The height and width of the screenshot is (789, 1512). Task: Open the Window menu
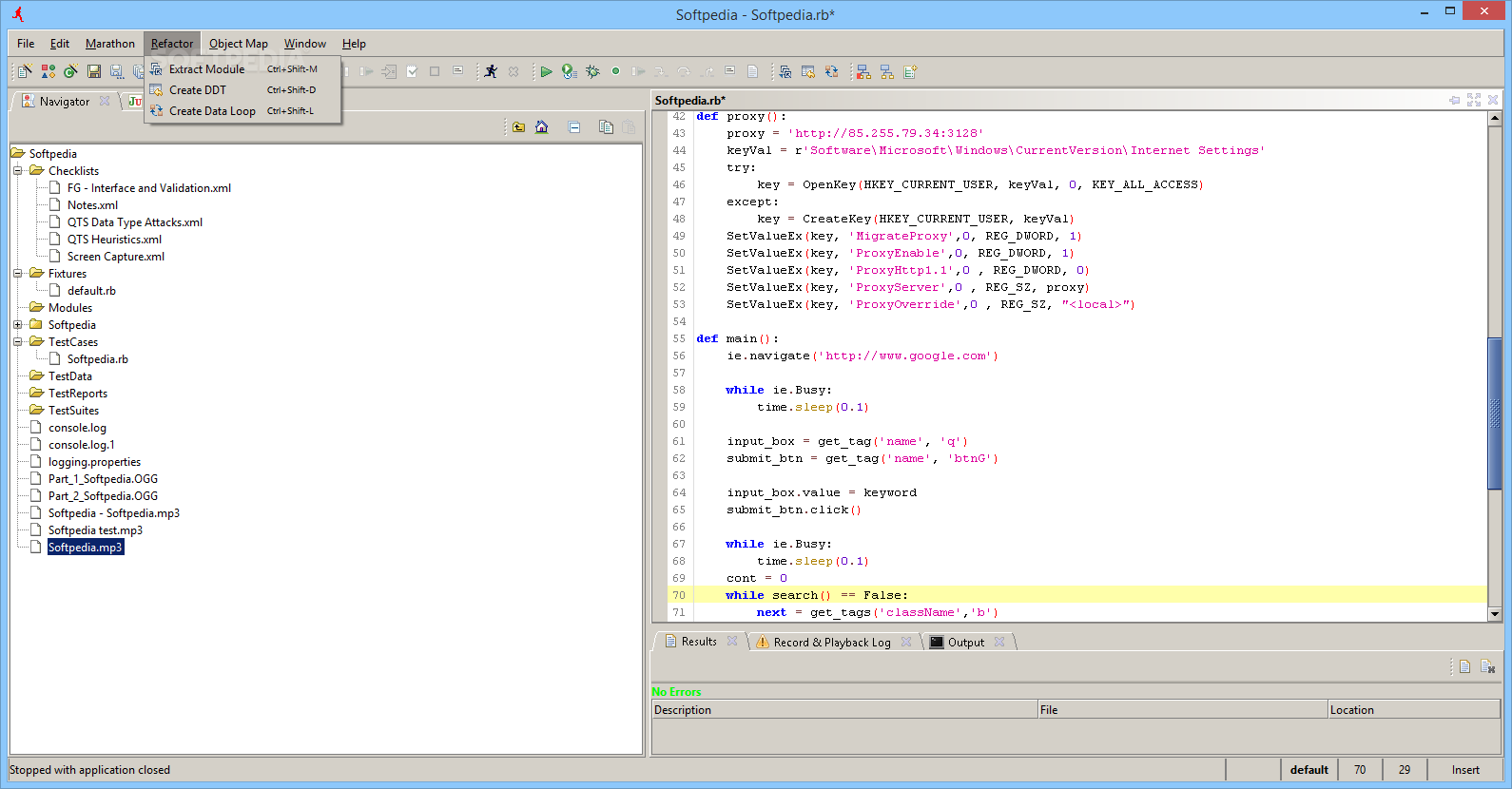click(x=305, y=44)
